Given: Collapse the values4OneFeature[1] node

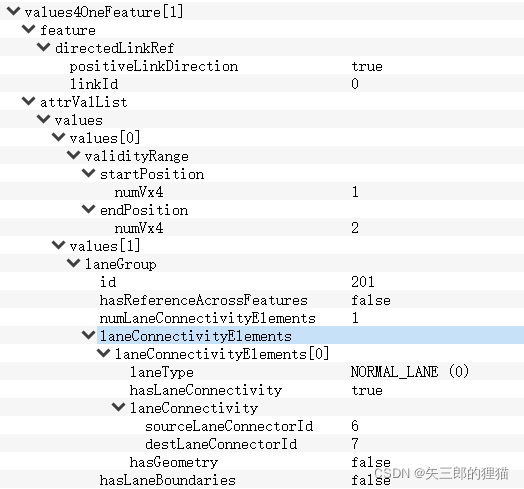Looking at the screenshot, I should (x=13, y=11).
